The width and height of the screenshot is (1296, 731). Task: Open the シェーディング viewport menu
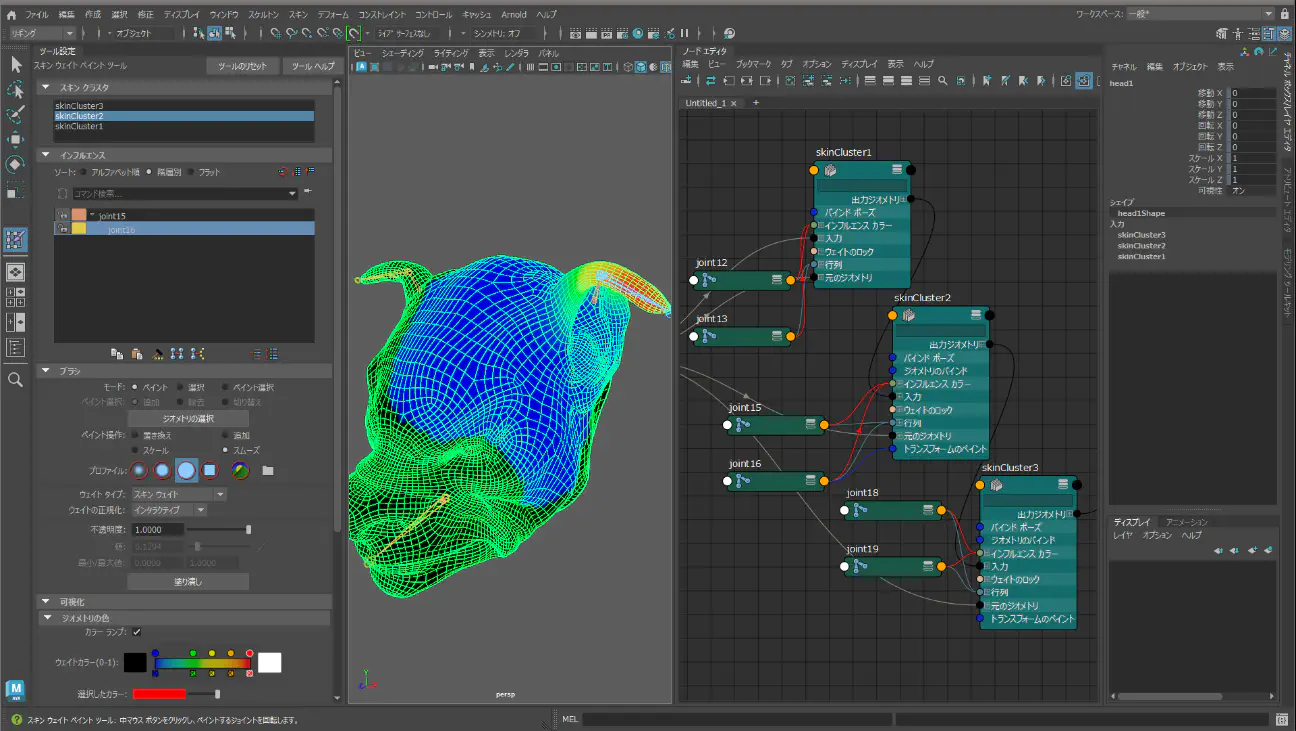point(402,52)
